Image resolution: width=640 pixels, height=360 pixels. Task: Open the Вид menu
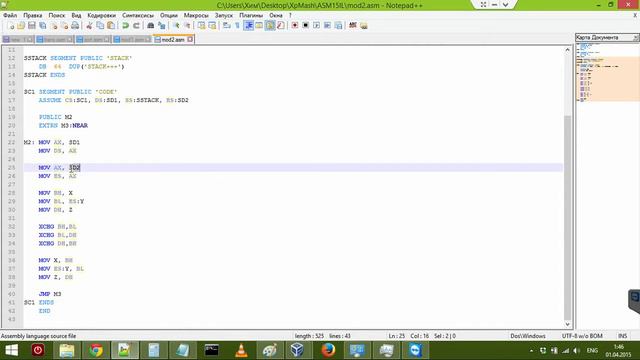[76, 15]
